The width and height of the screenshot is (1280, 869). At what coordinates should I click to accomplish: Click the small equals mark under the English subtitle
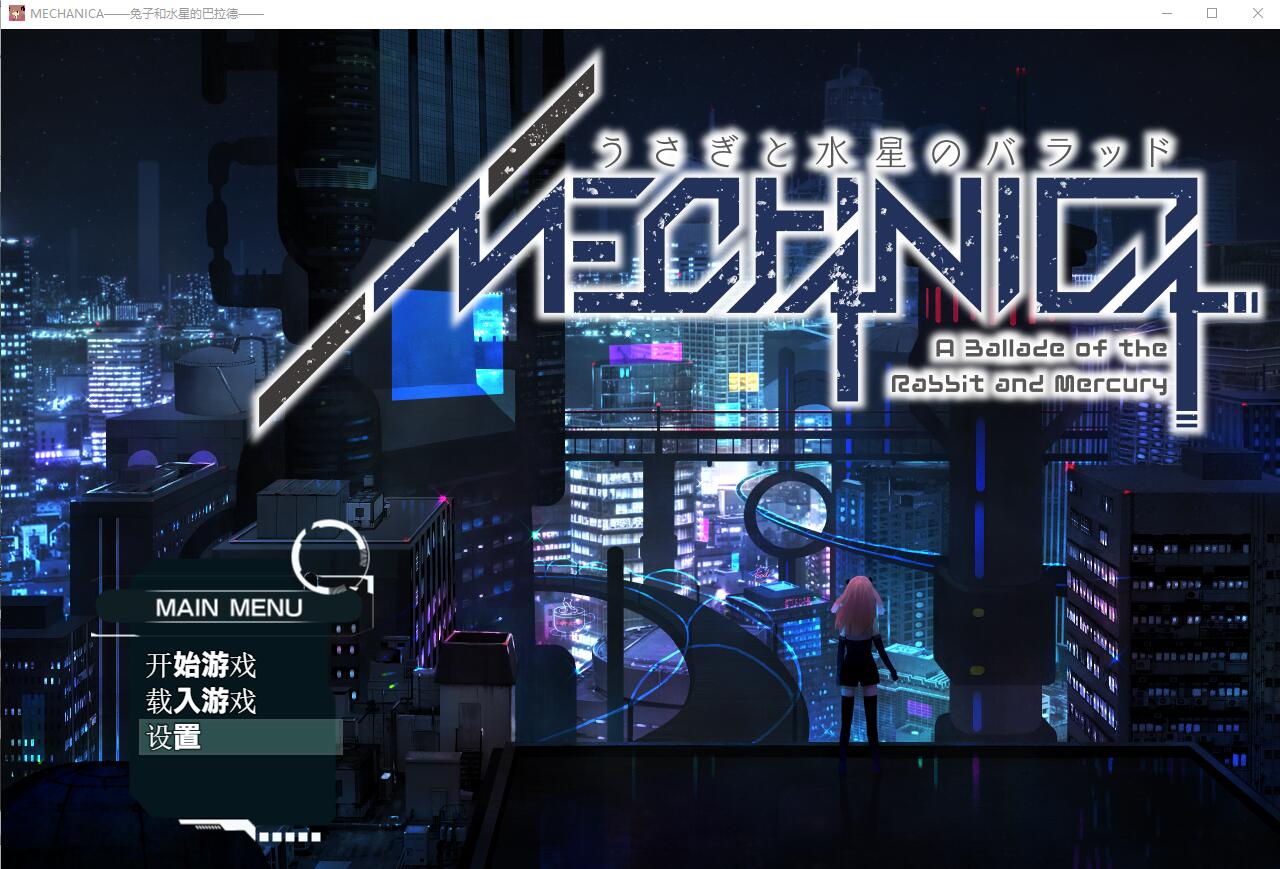click(1185, 422)
